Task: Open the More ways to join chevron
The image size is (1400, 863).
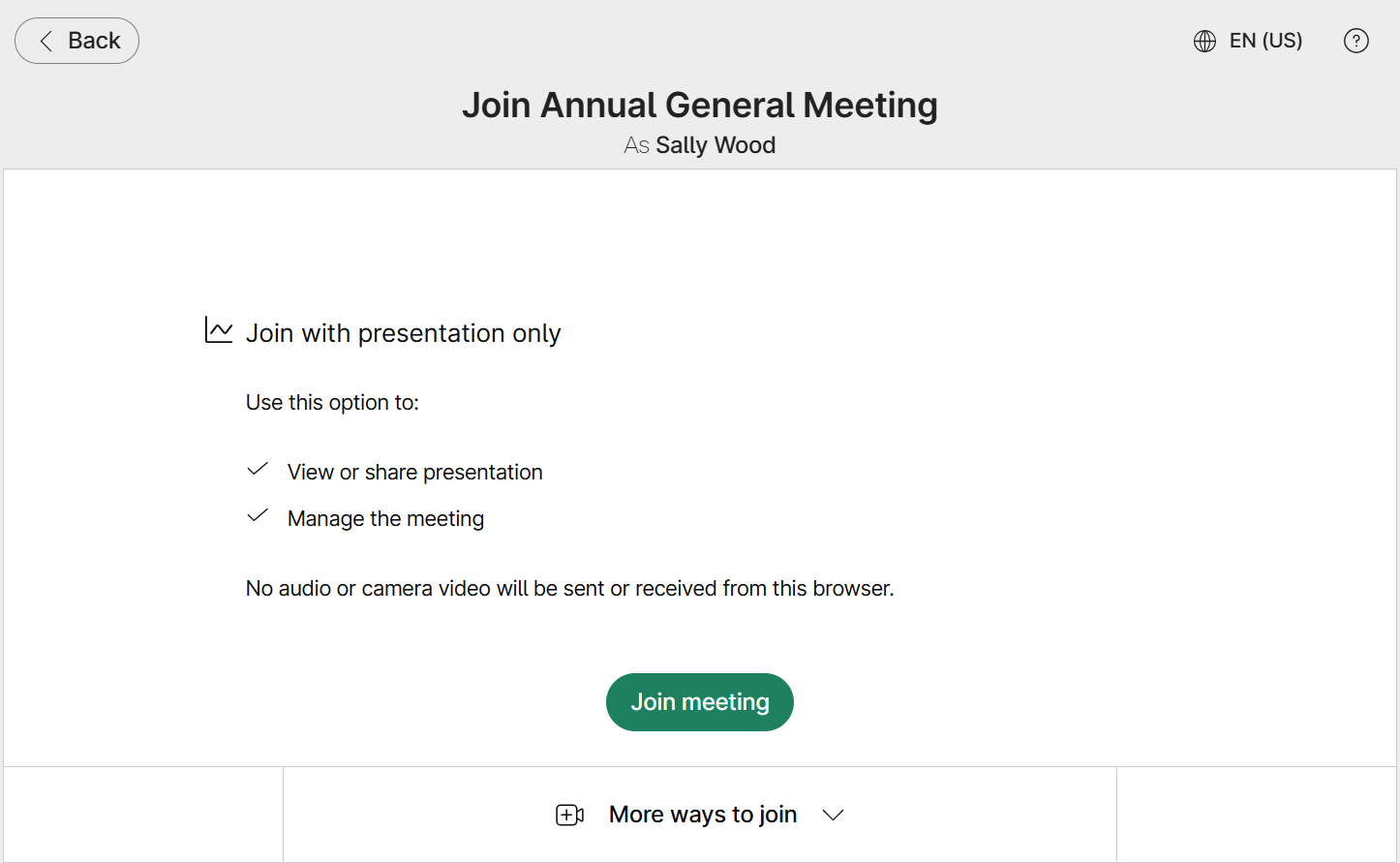Action: 833,816
